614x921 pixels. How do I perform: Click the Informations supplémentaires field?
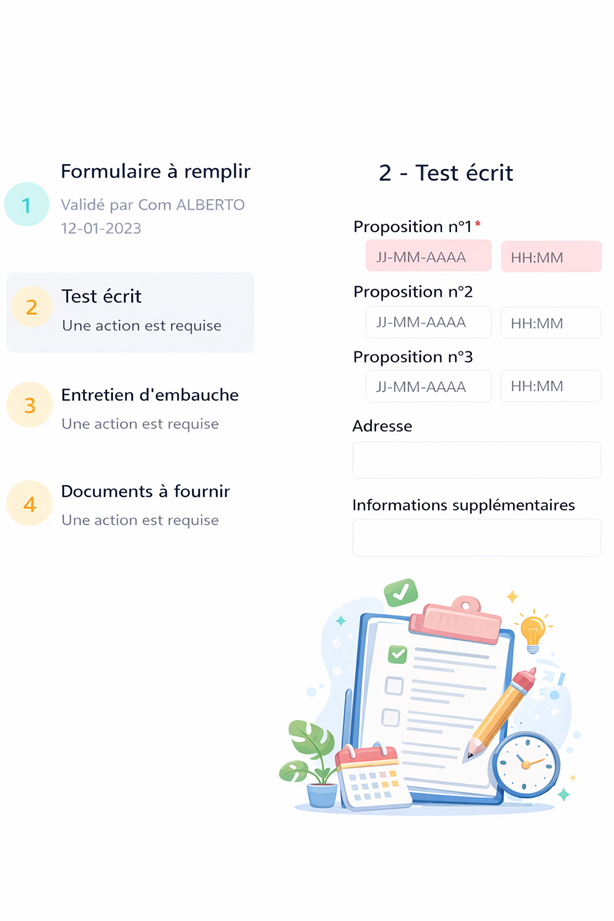coord(476,538)
